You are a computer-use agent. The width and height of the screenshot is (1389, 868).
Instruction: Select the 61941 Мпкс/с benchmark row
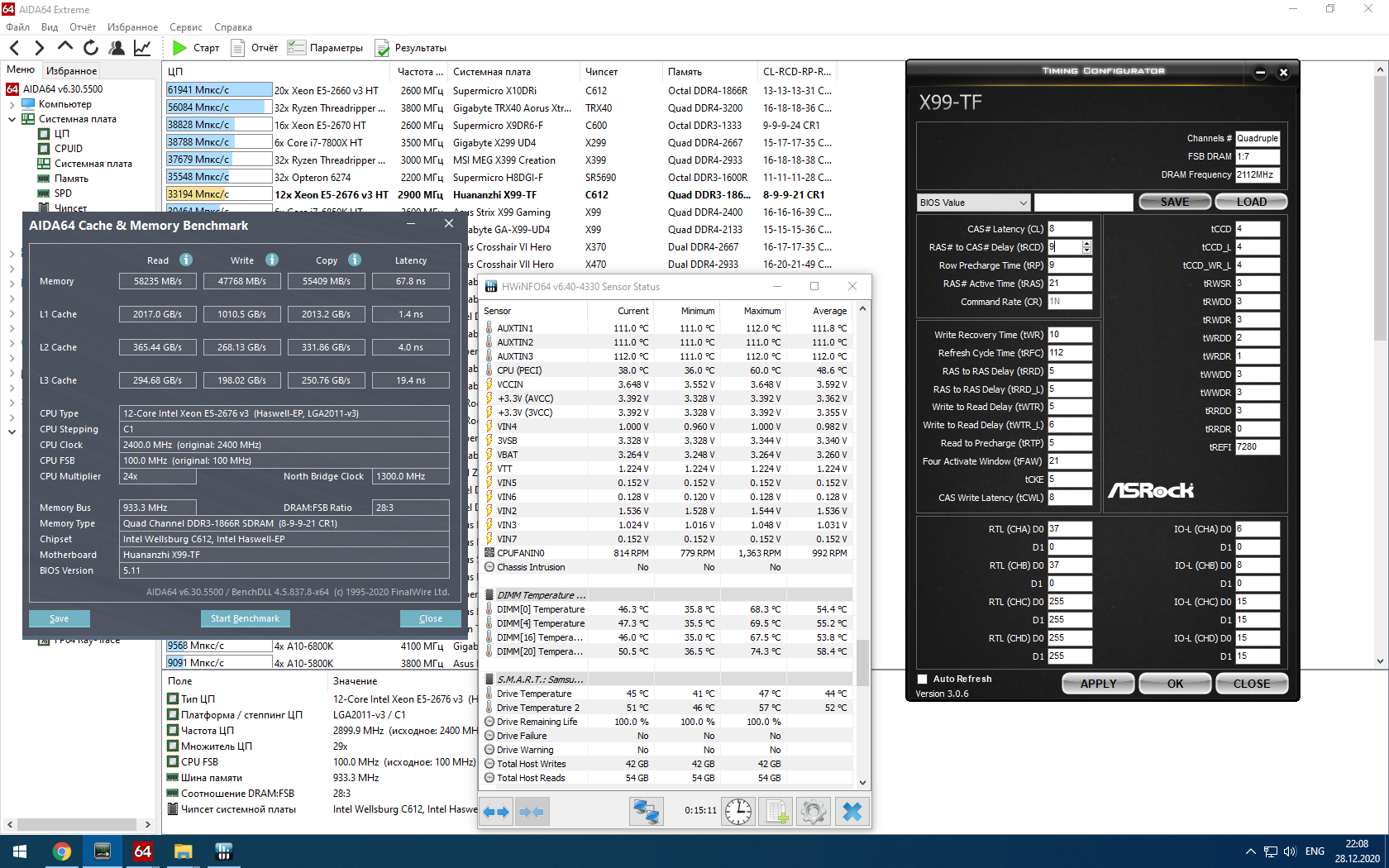(x=499, y=90)
